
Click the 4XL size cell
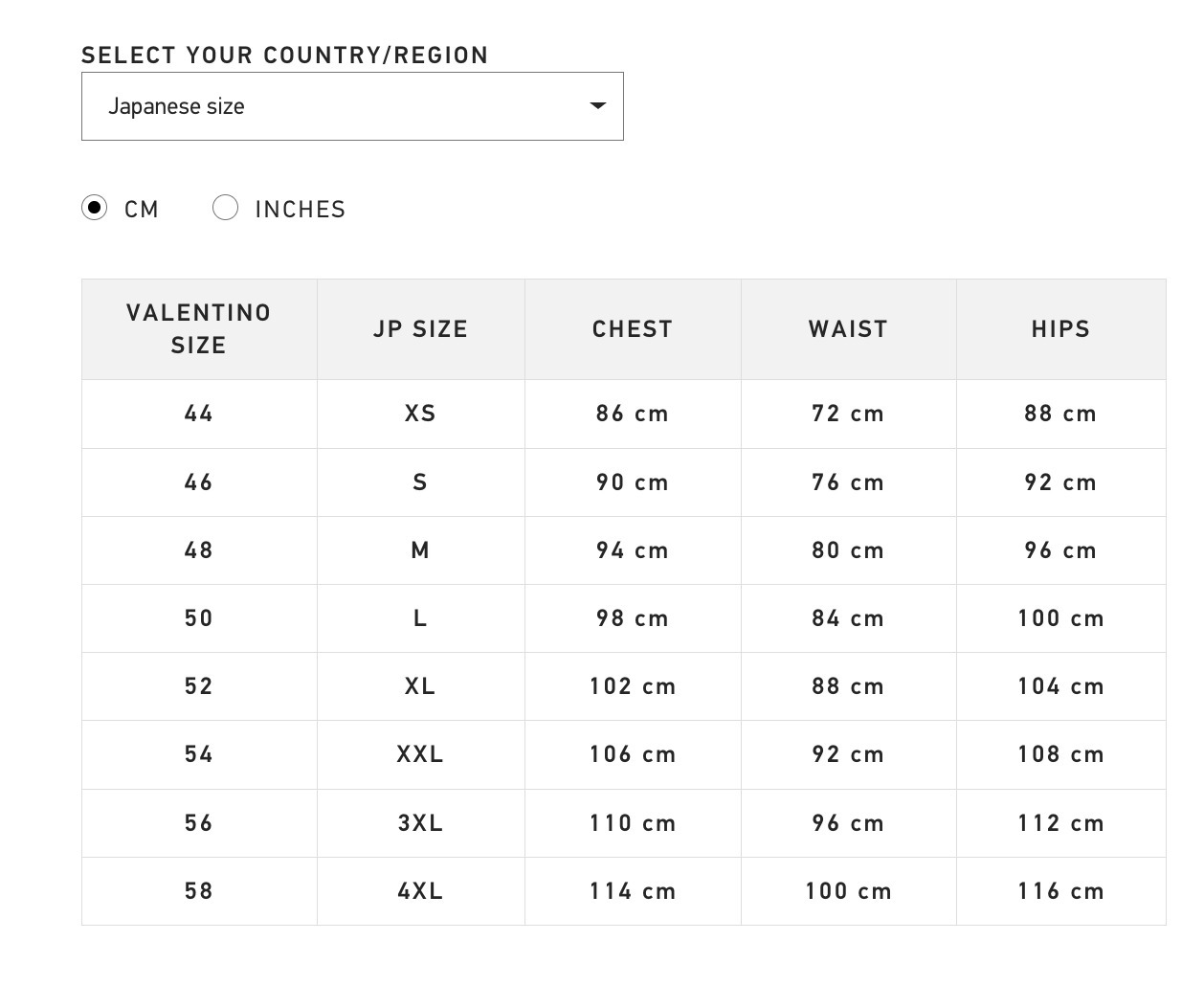point(421,891)
